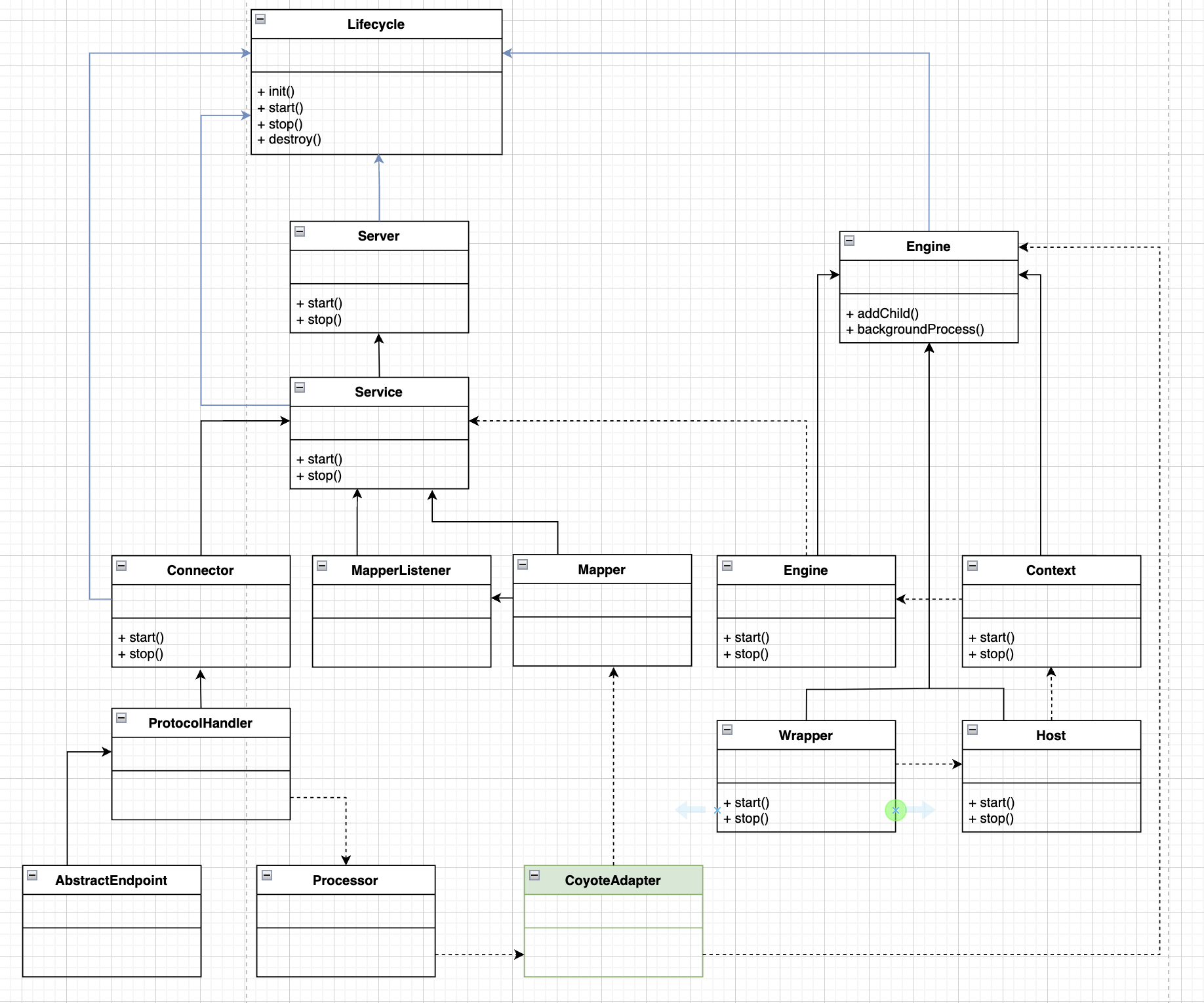Click the minus icon on Wrapper class
Image resolution: width=1204 pixels, height=1003 pixels.
click(727, 730)
